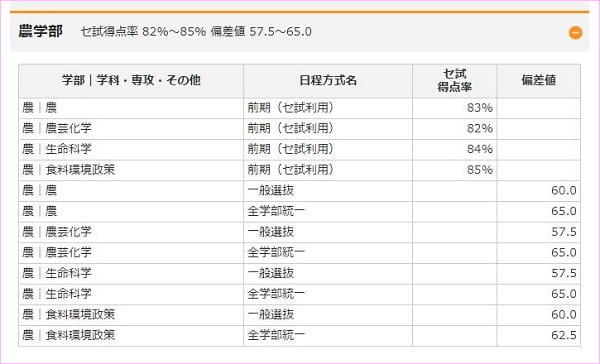Click 一般選抜 in the 農｜農 row
This screenshot has height=364, width=600.
point(271,191)
